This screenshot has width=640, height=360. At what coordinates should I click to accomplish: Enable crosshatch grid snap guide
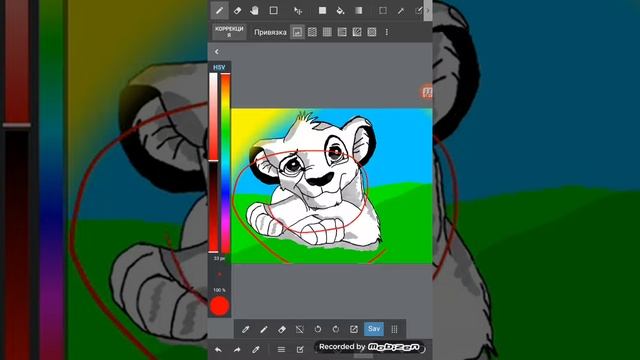click(x=327, y=32)
